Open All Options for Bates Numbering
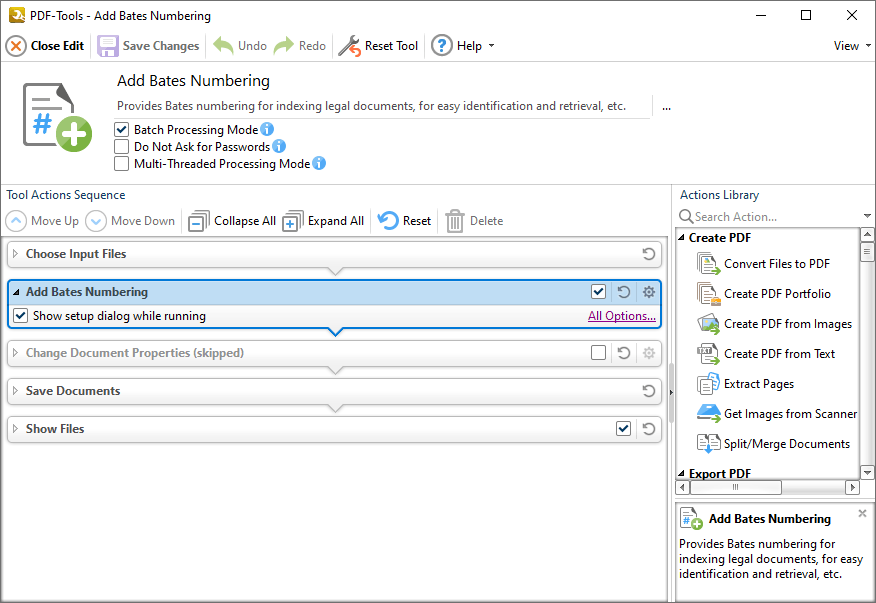Screen dimensions: 876x603 pos(622,315)
